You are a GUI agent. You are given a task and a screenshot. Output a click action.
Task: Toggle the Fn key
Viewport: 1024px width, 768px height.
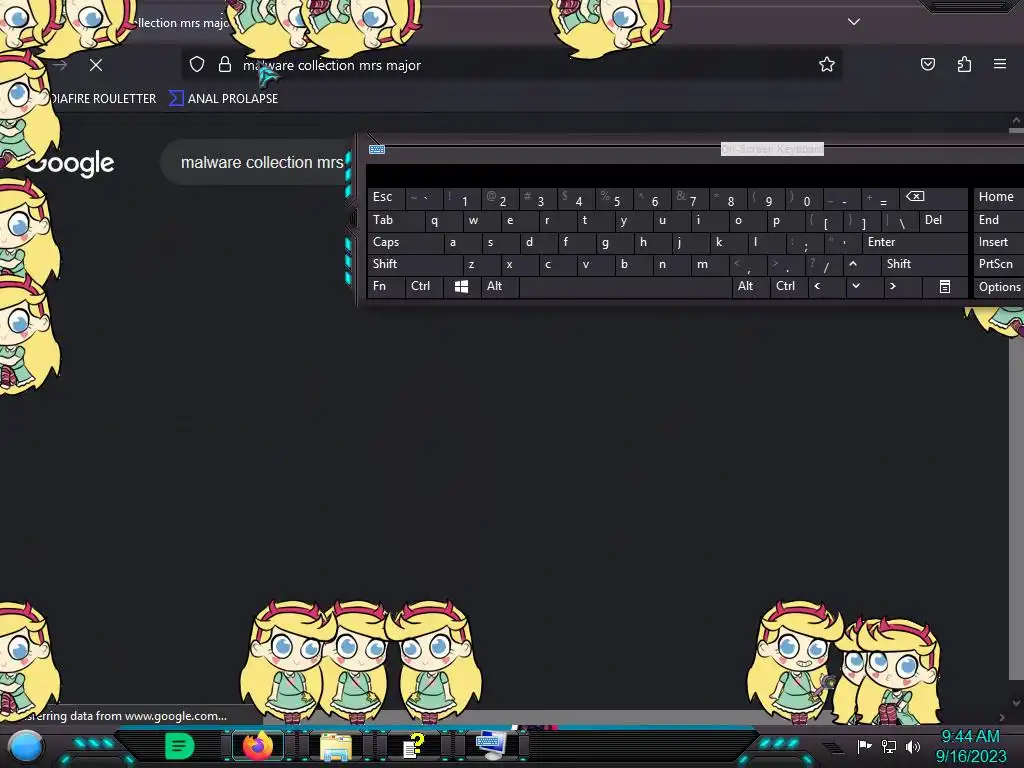point(385,287)
